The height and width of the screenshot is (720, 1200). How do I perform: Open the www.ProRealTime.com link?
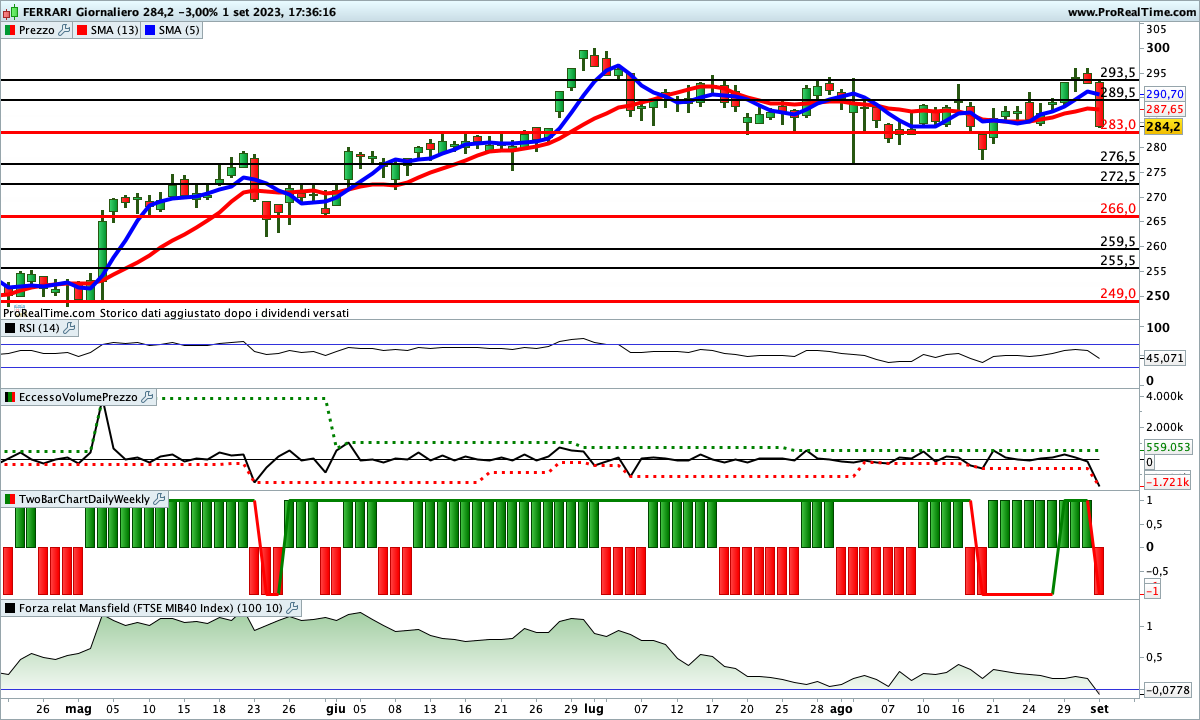[x=1130, y=12]
